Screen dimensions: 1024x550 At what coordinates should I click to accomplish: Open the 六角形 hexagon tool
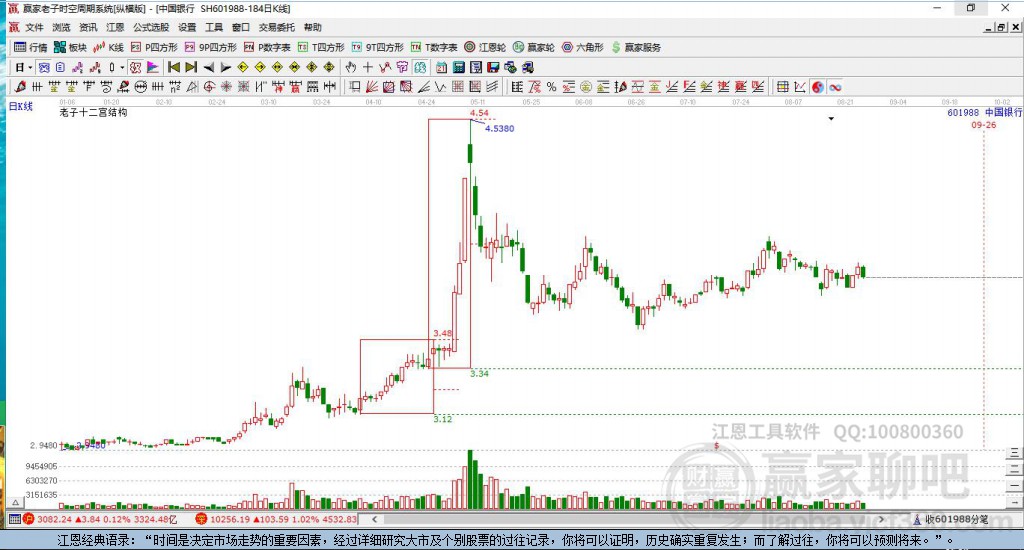pos(583,47)
